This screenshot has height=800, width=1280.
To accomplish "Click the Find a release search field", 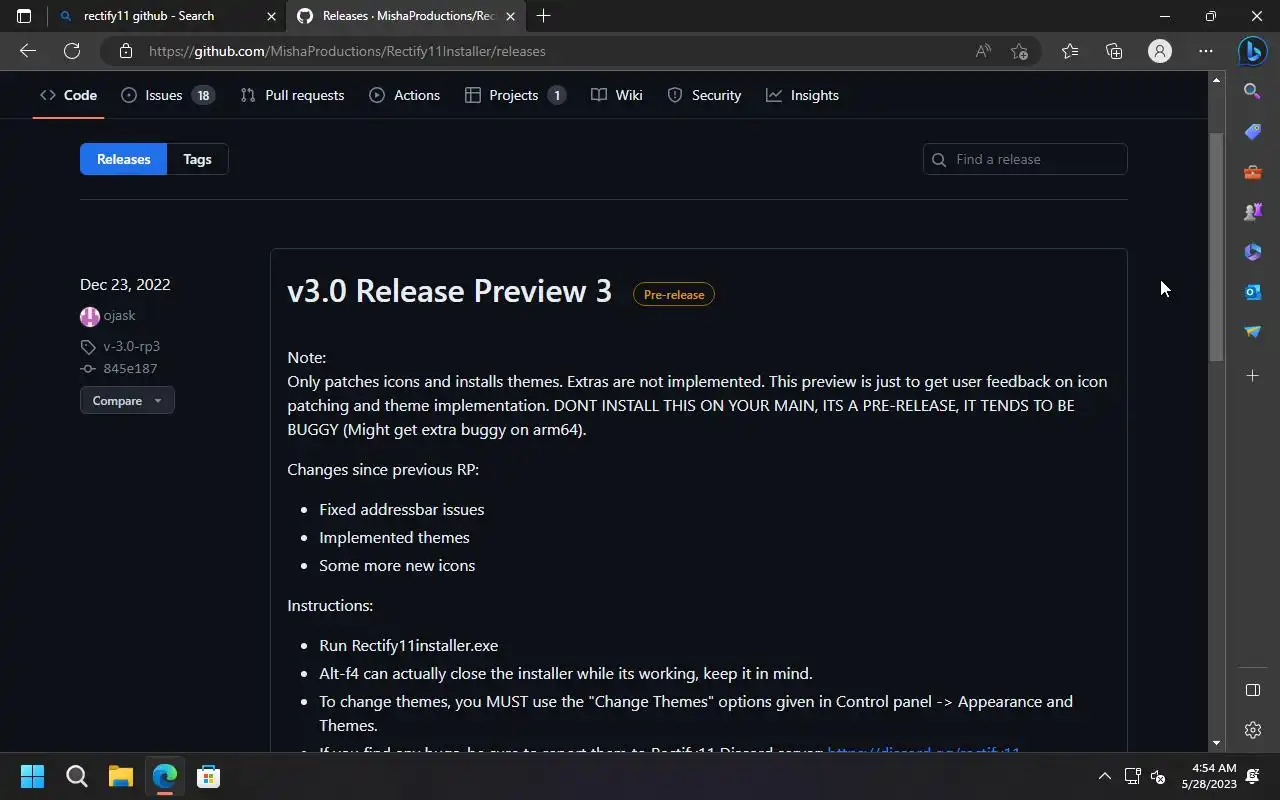I will click(x=1025, y=159).
